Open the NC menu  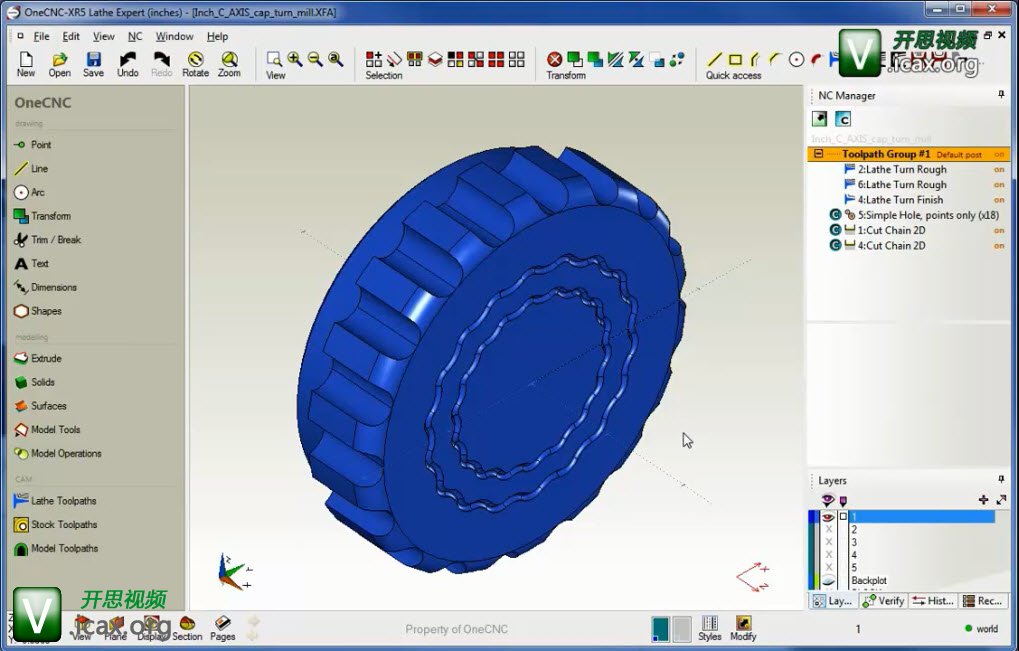[135, 36]
